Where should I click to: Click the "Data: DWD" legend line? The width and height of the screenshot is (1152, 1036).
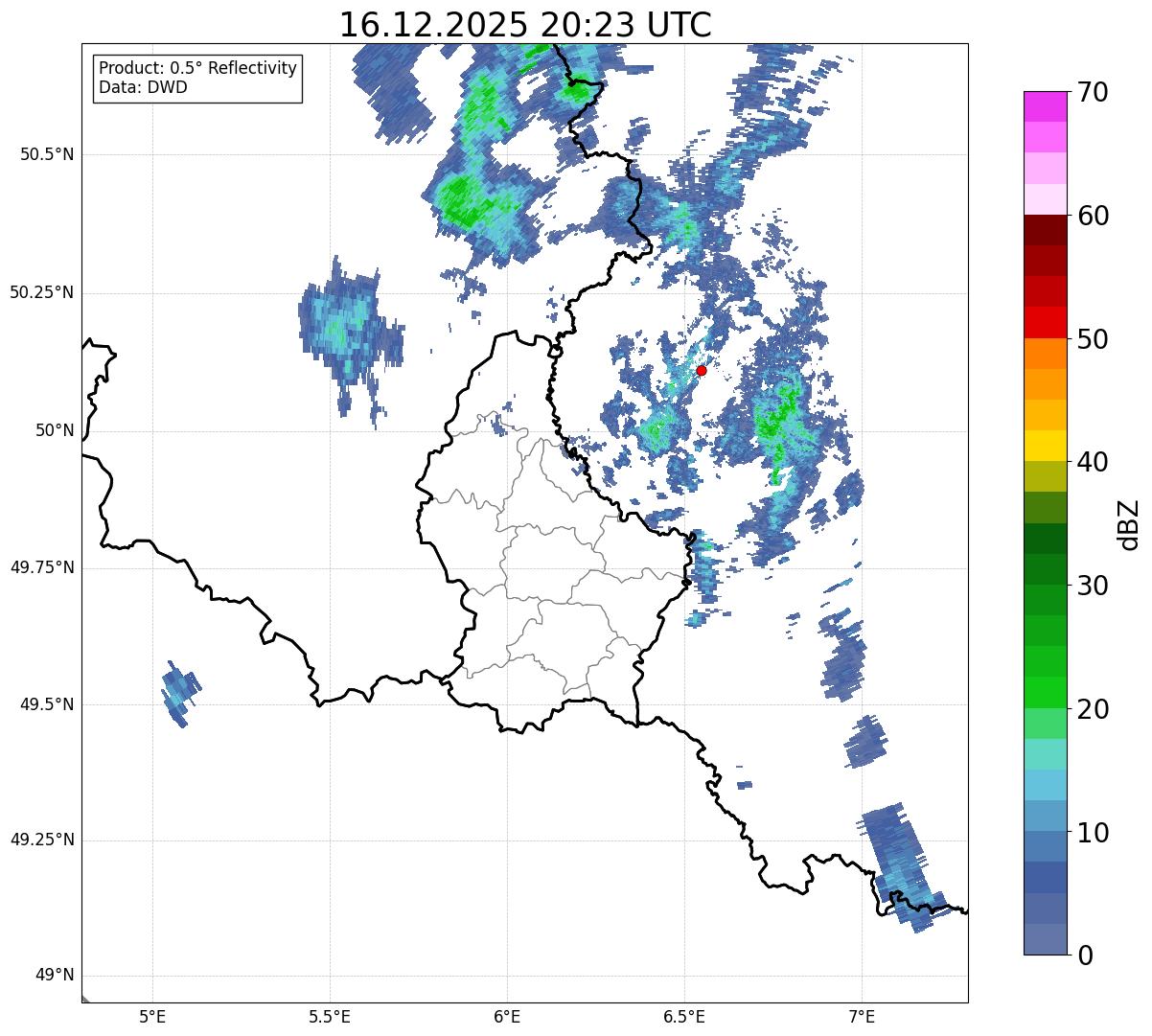[143, 88]
